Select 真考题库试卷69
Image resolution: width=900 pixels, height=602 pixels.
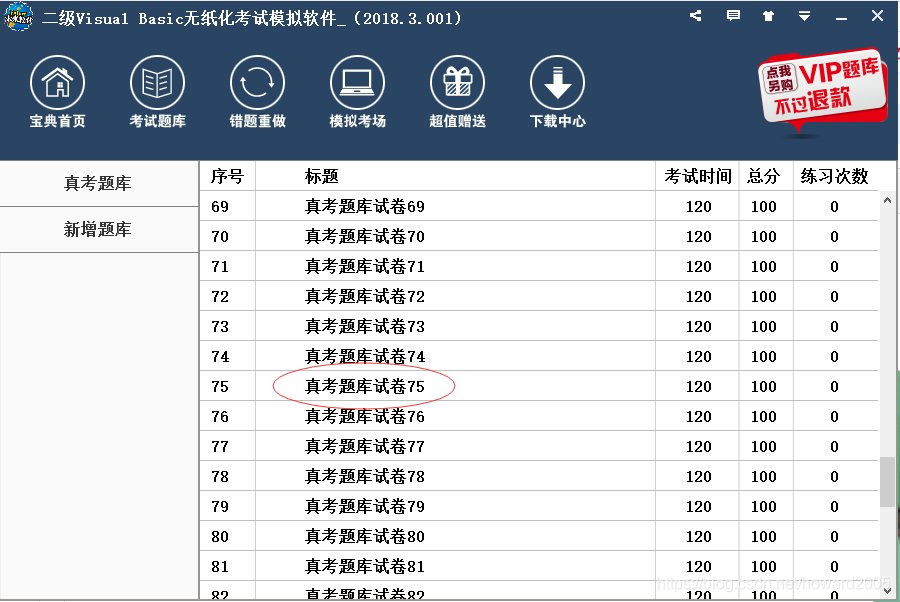pos(364,207)
